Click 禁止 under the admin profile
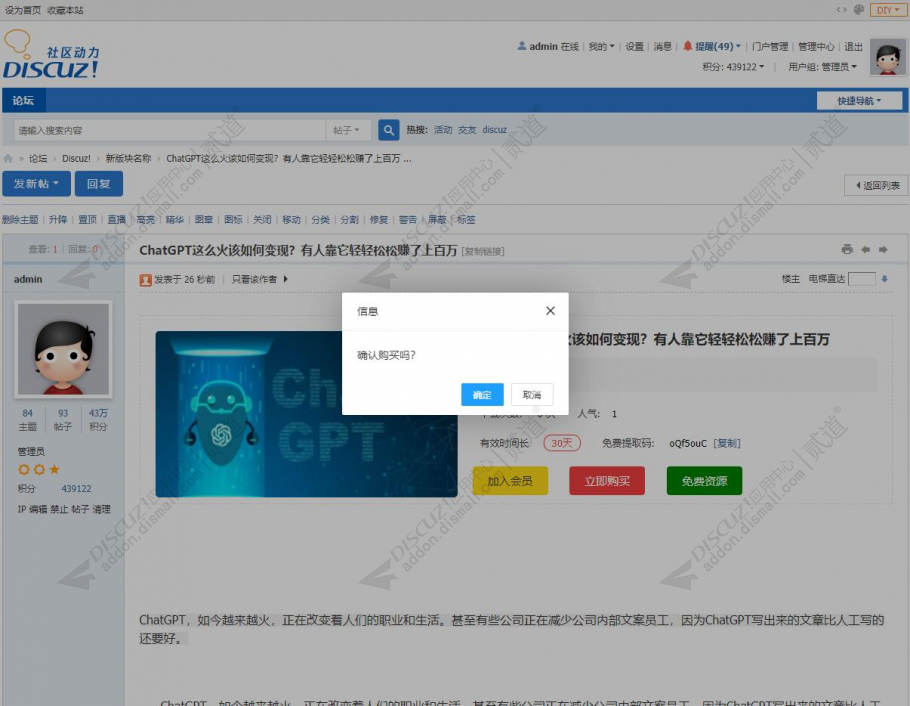The image size is (910, 706). click(59, 509)
